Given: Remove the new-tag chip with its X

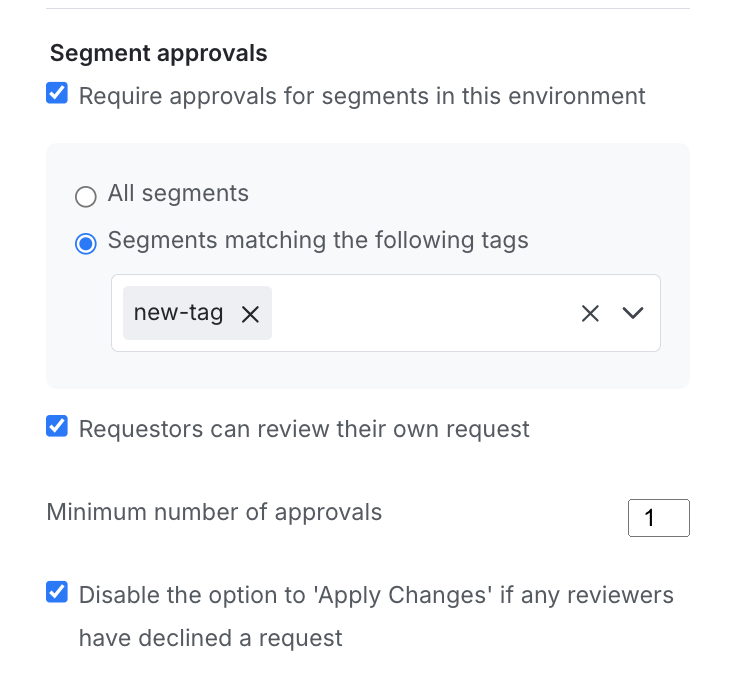Looking at the screenshot, I should (x=250, y=314).
